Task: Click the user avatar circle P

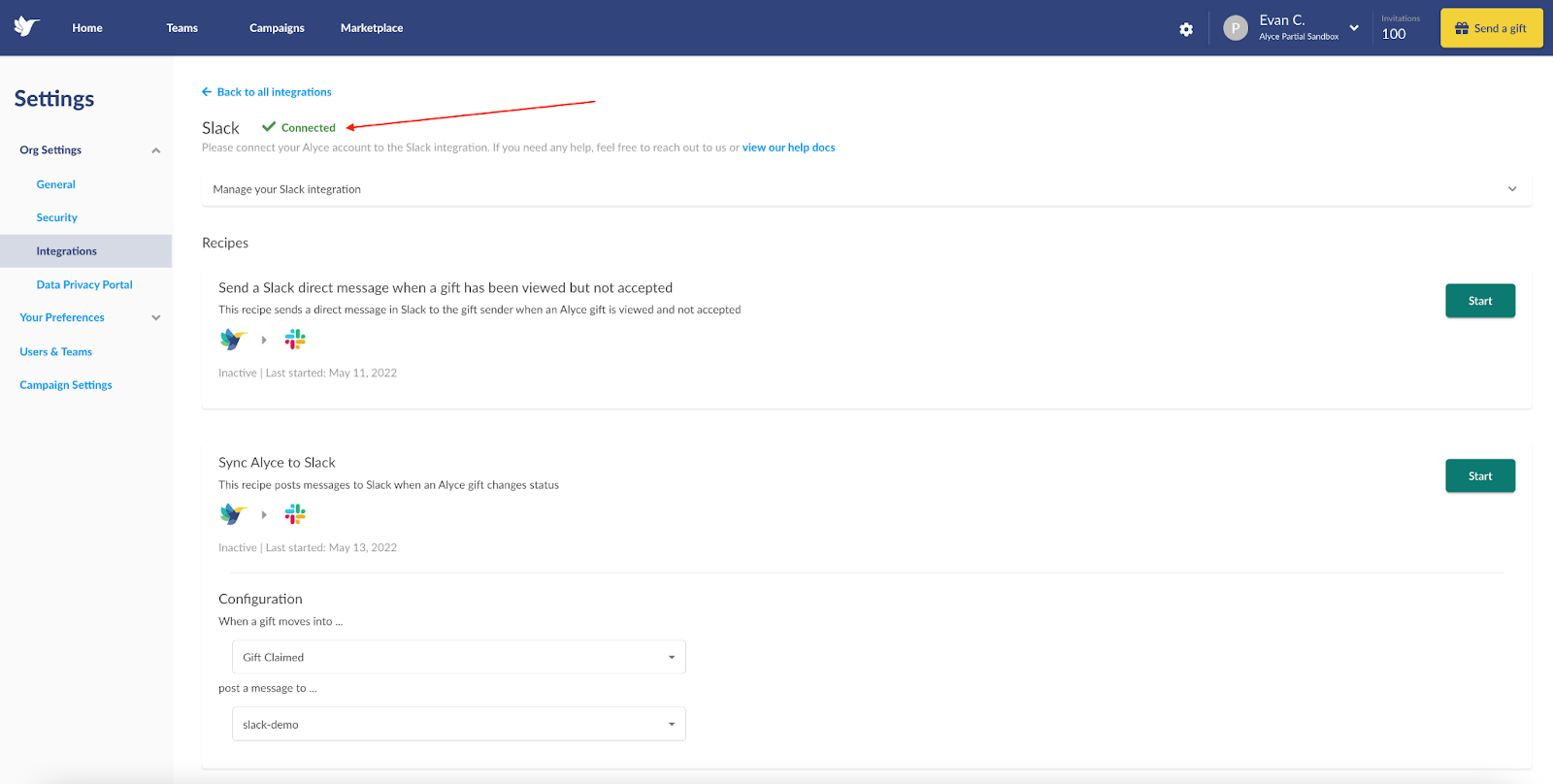Action: pos(1236,28)
